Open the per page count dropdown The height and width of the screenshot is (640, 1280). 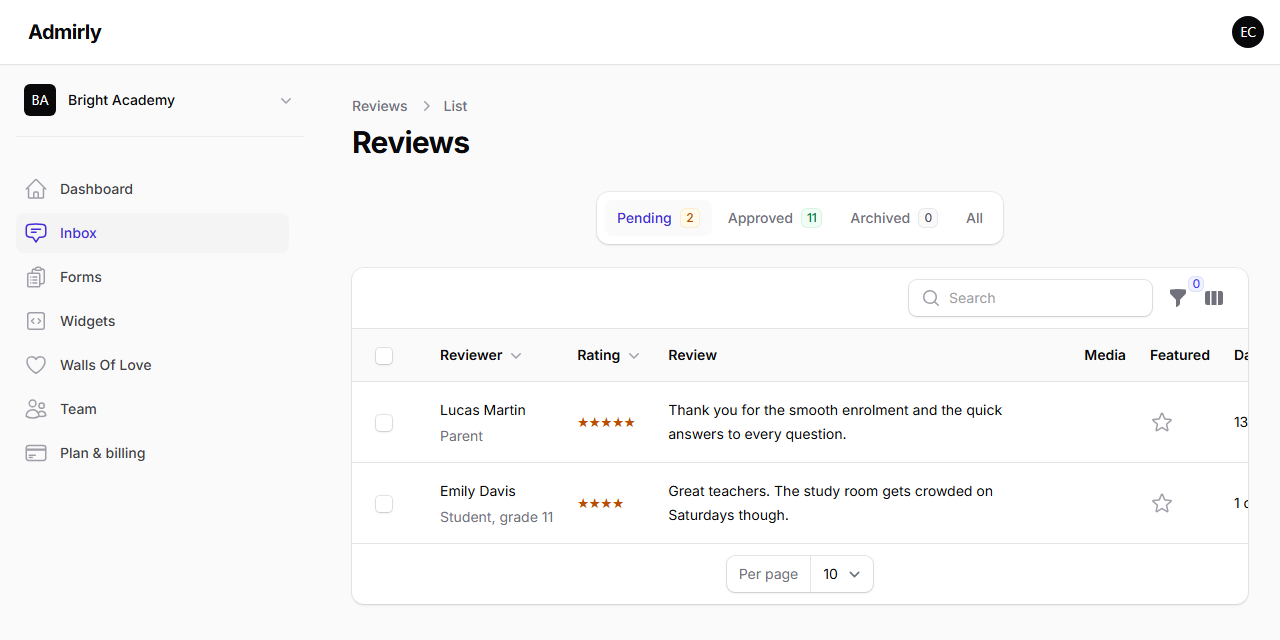point(841,574)
